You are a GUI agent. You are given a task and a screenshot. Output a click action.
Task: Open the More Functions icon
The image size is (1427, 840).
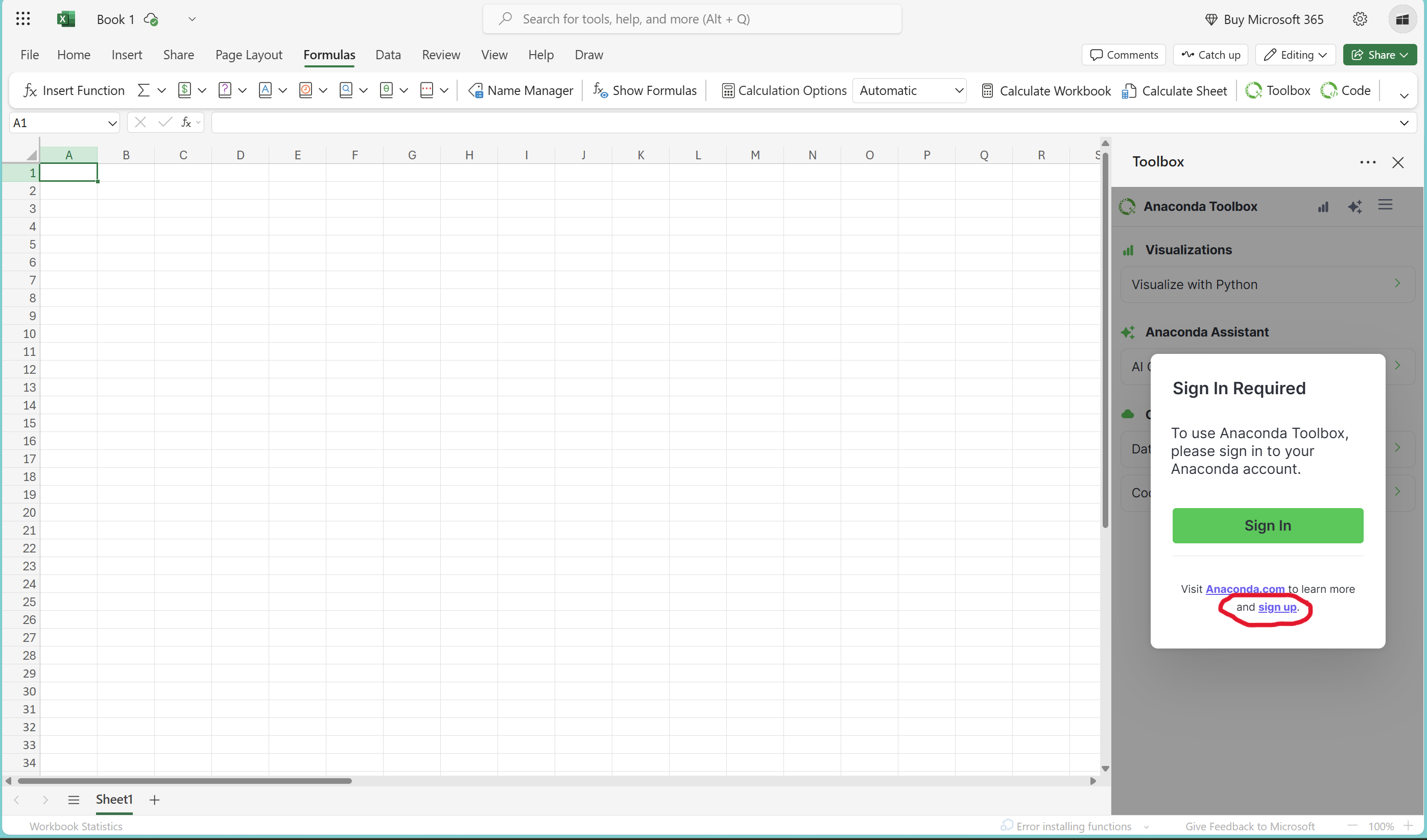click(427, 90)
